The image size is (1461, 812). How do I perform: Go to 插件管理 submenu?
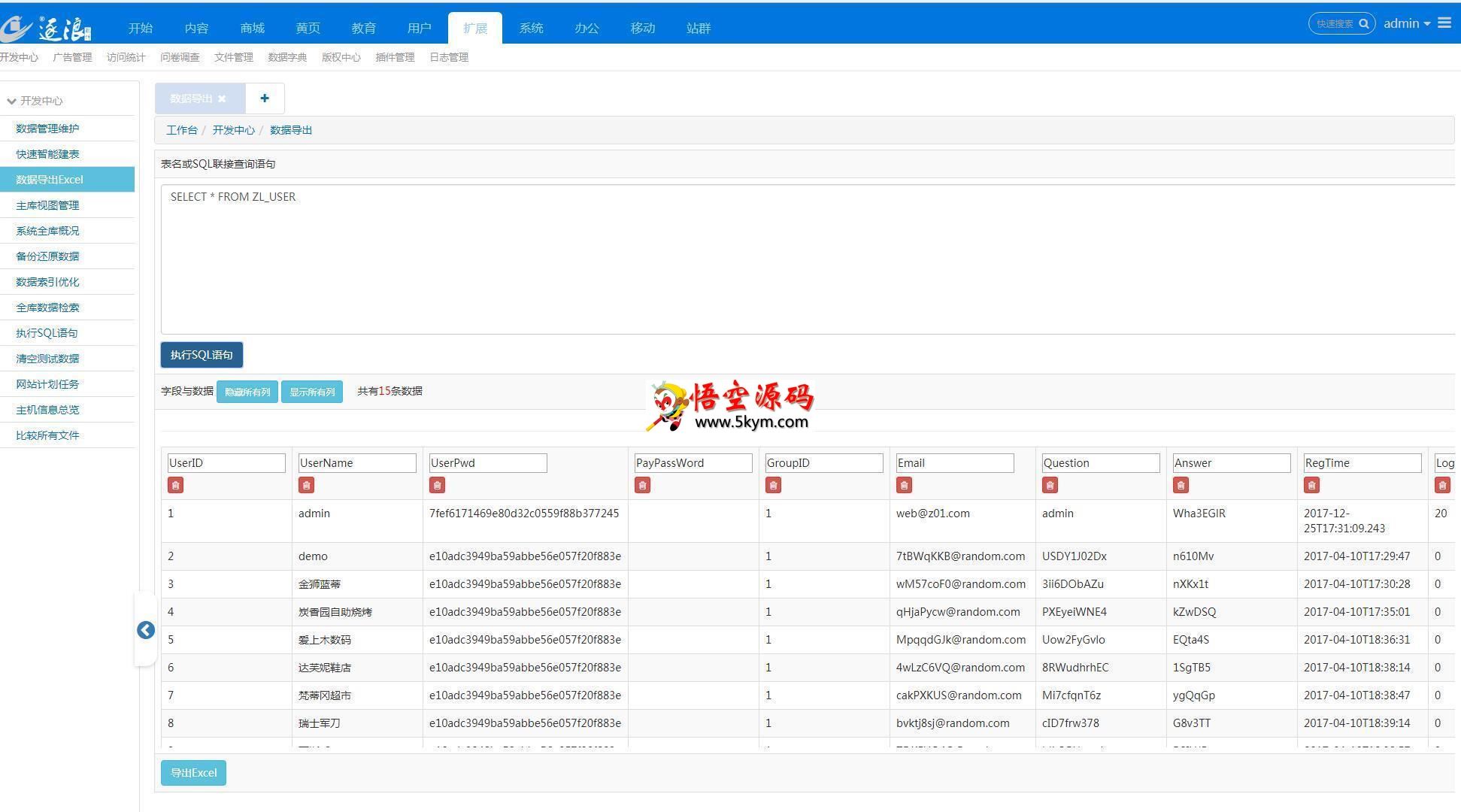tap(395, 57)
